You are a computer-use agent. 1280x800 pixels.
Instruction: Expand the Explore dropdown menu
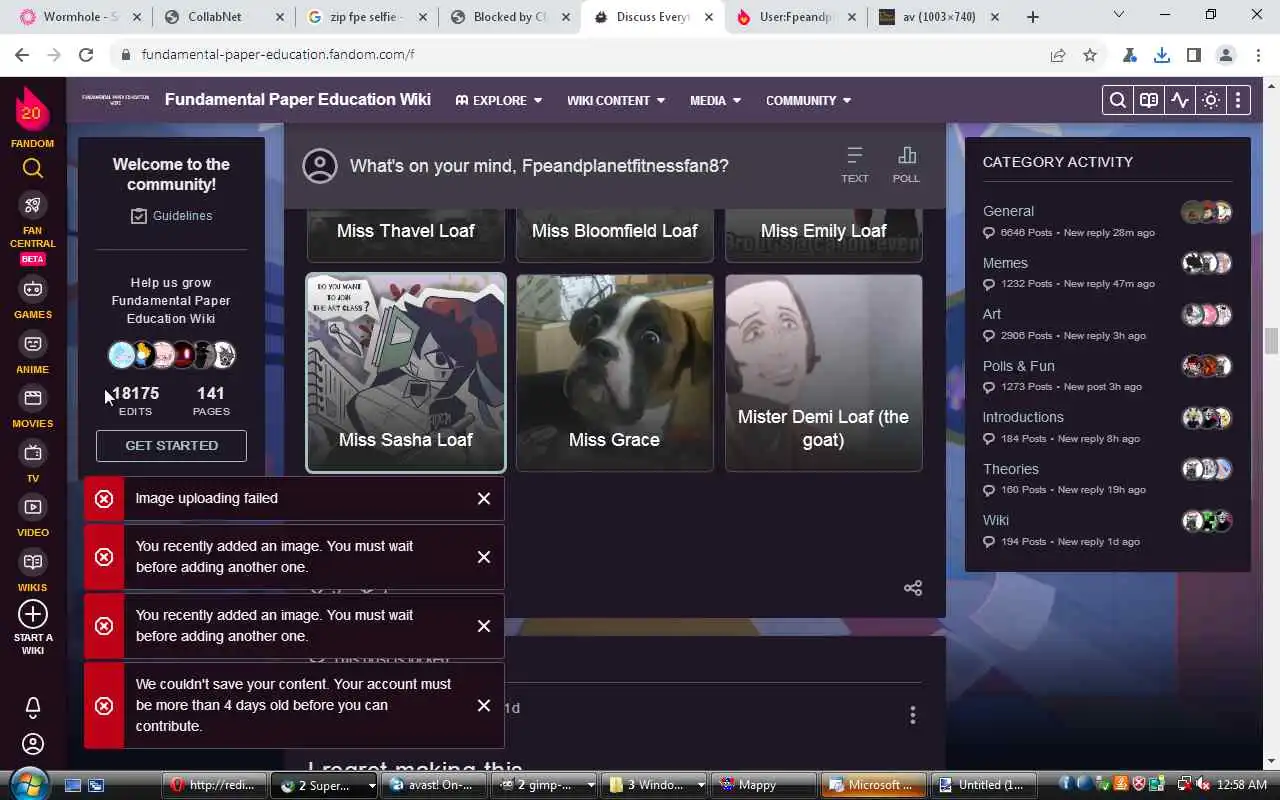tap(499, 100)
